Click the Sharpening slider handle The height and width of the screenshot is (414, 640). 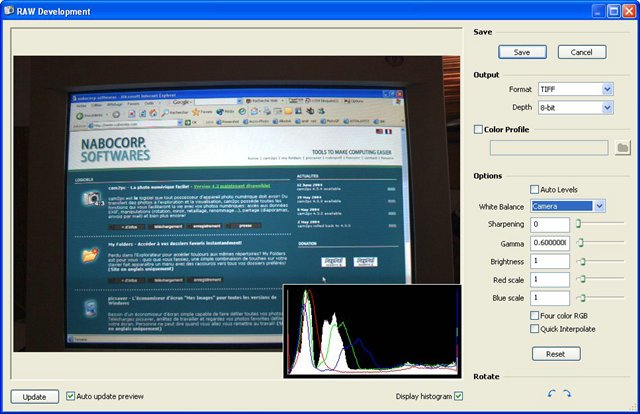578,223
